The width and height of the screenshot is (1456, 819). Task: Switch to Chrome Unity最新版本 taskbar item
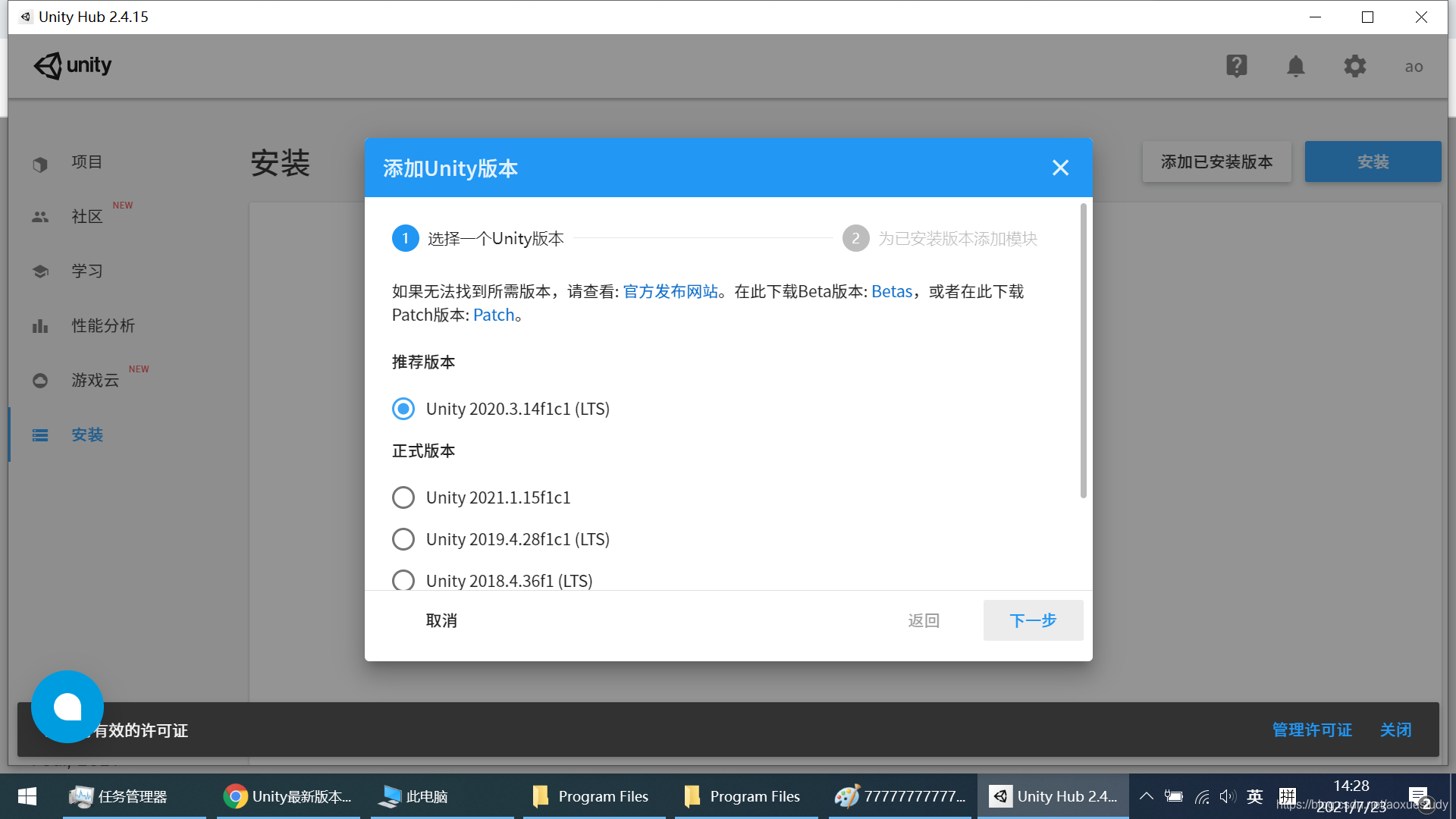point(289,796)
